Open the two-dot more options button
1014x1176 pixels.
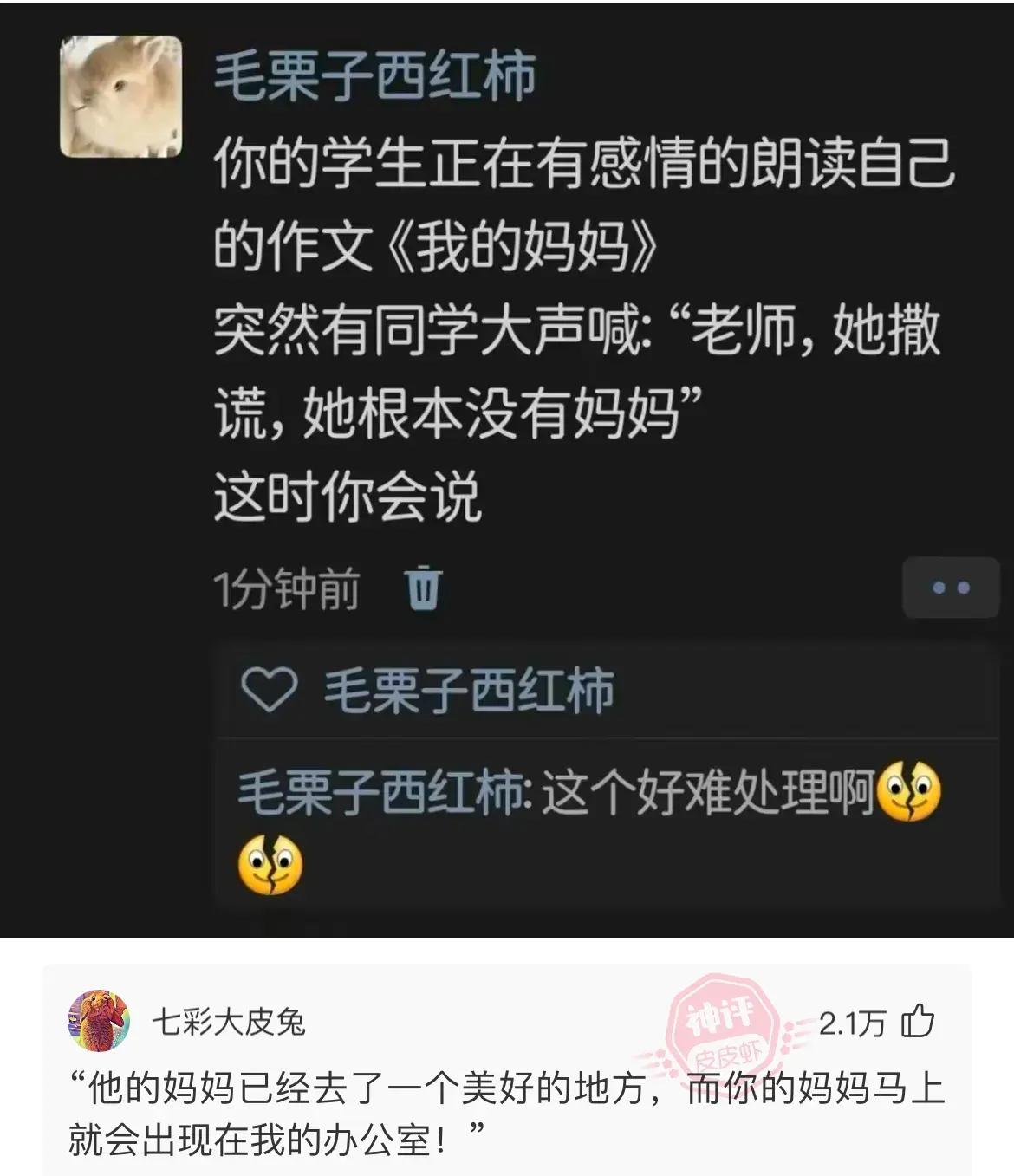point(951,588)
